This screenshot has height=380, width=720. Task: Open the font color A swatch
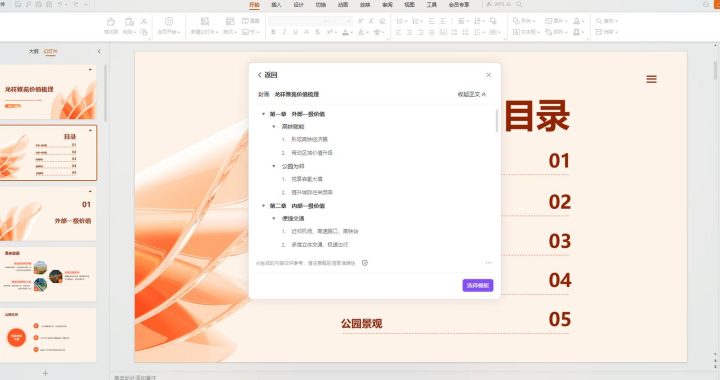(345, 32)
